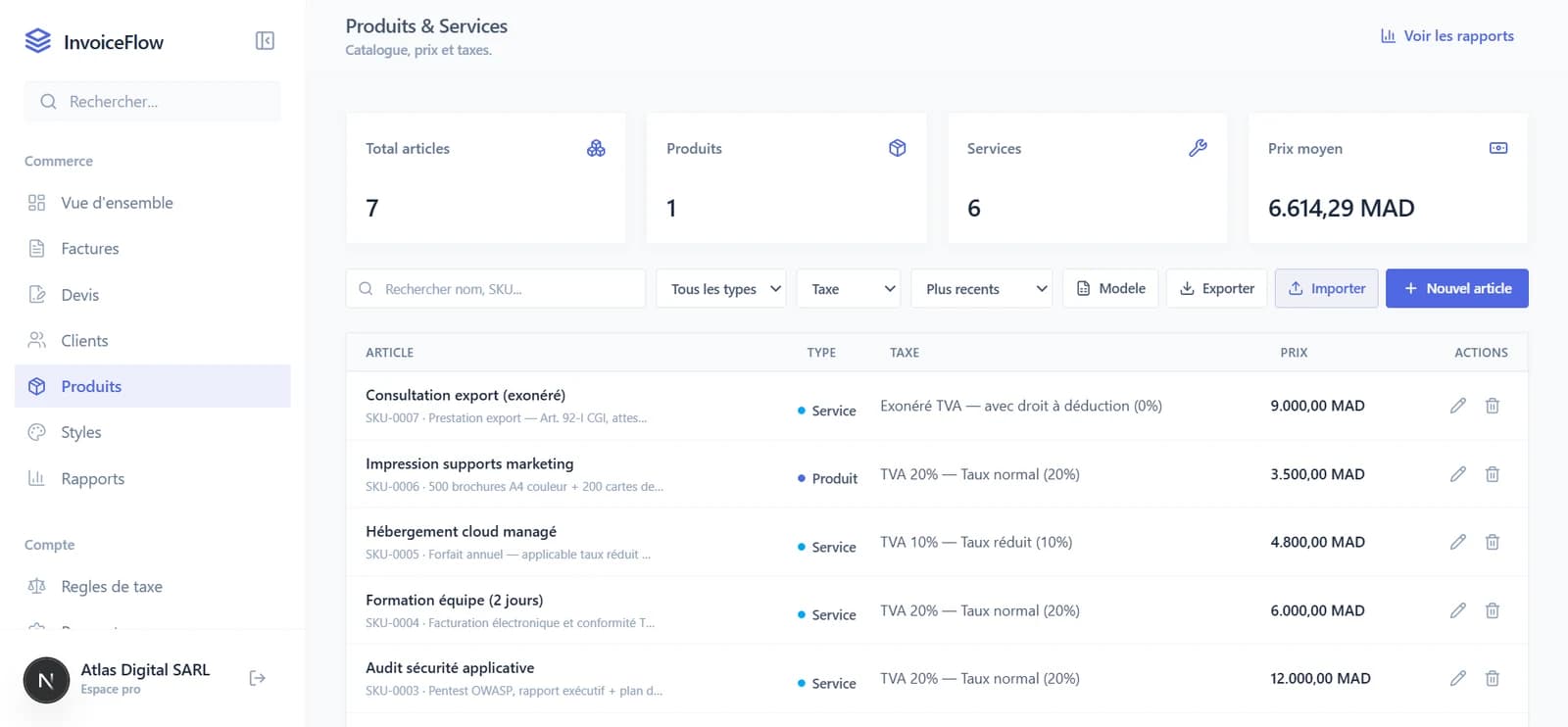Collapse the sidebar panel icon
The image size is (1568, 727).
tap(265, 40)
